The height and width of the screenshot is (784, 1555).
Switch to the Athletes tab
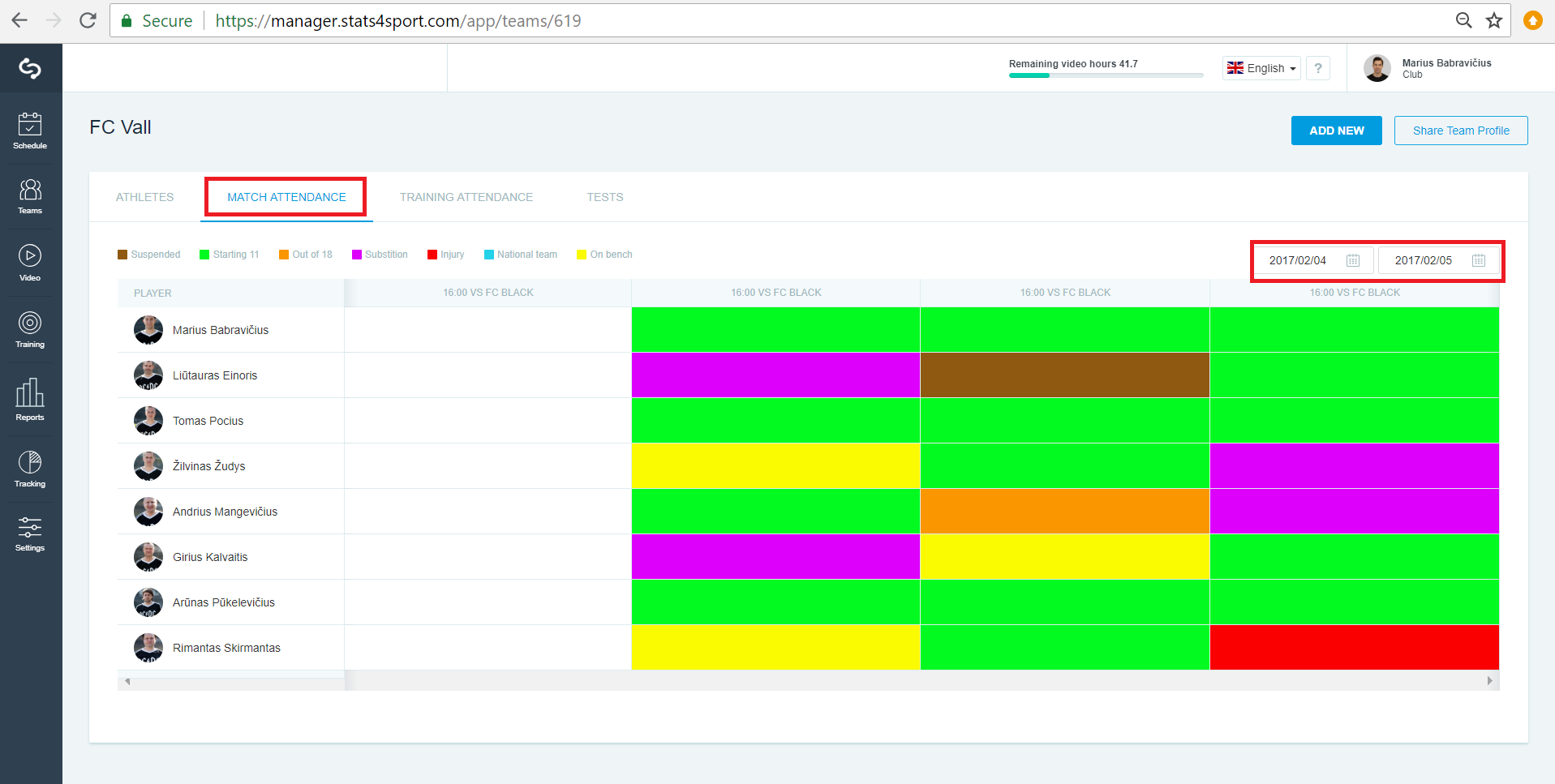(145, 197)
